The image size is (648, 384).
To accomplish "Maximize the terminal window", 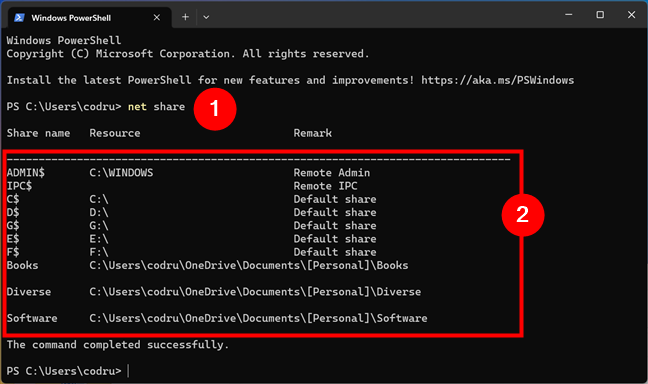I will coord(600,15).
